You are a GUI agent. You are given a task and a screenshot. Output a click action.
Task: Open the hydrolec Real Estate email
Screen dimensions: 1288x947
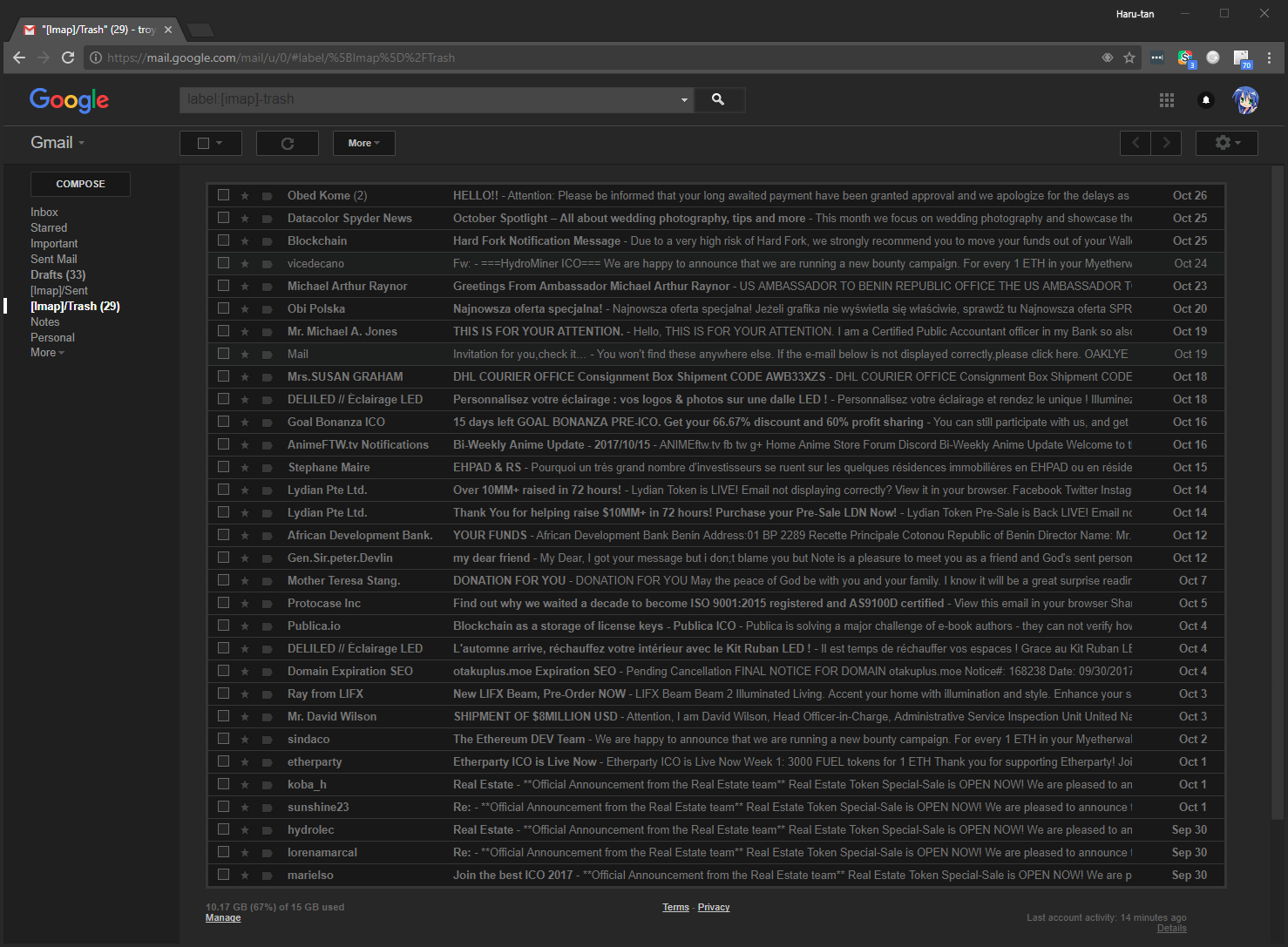point(715,830)
